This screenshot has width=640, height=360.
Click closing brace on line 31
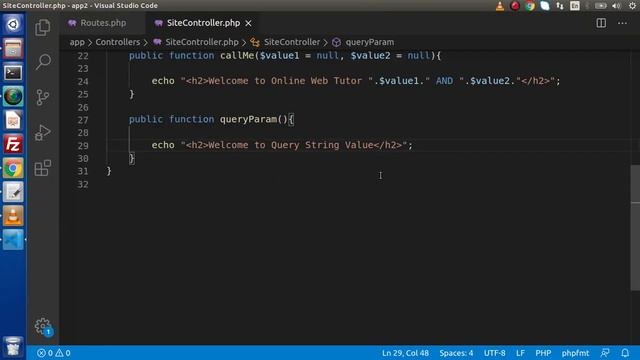109,171
